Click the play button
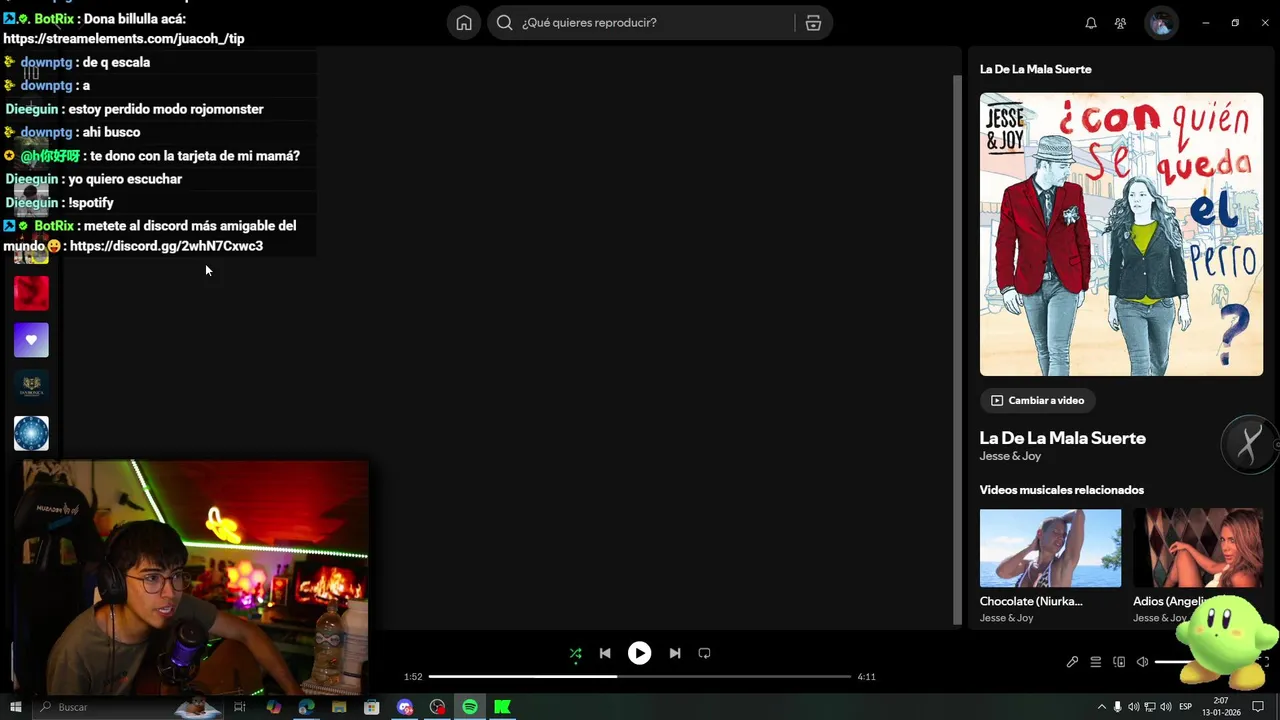Image resolution: width=1280 pixels, height=720 pixels. pyautogui.click(x=639, y=653)
